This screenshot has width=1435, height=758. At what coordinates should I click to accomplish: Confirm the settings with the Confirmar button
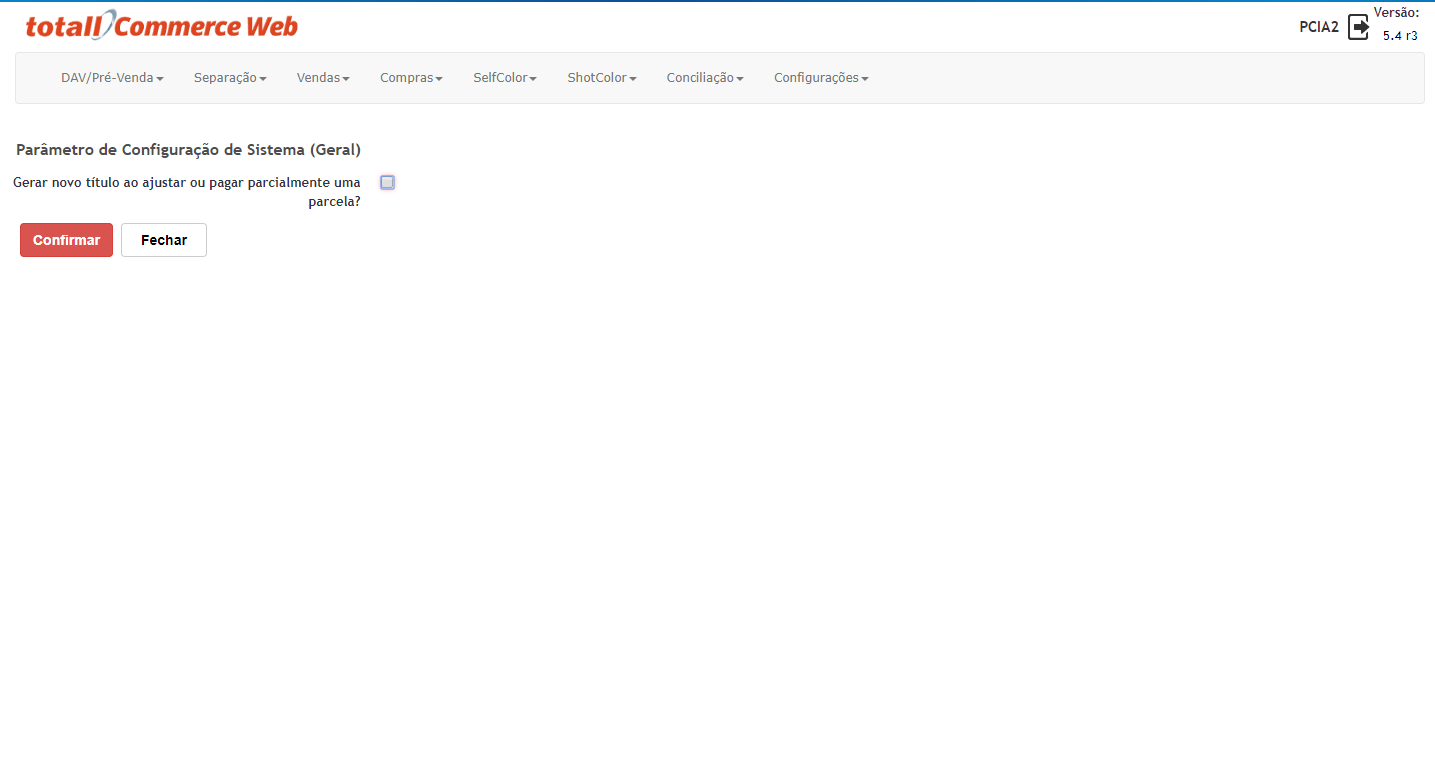point(66,240)
